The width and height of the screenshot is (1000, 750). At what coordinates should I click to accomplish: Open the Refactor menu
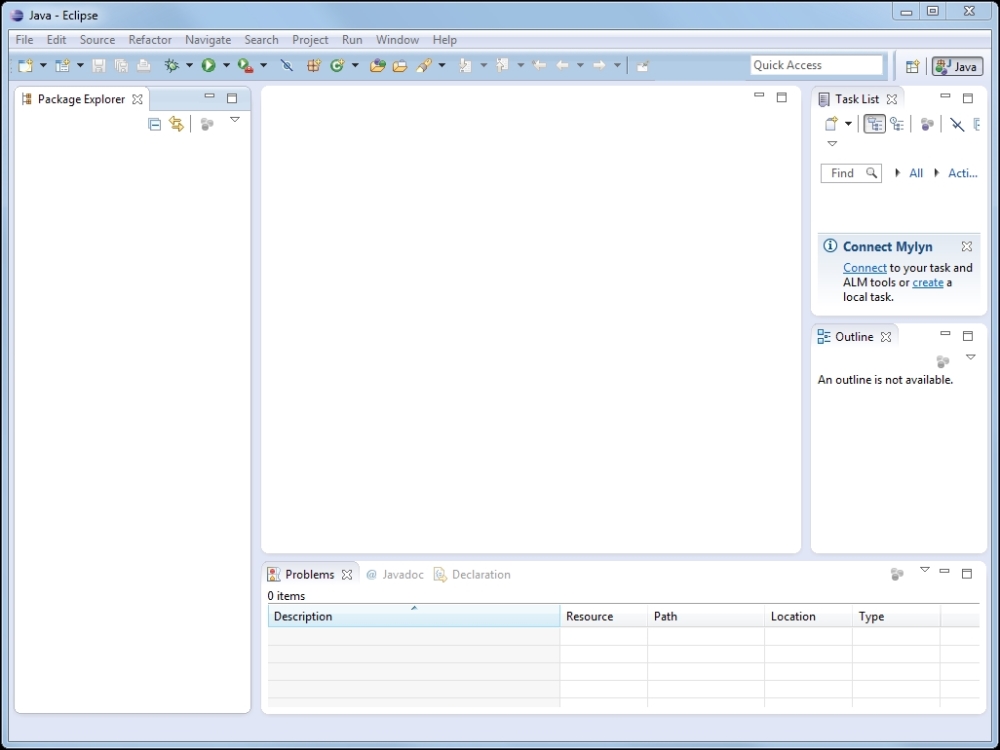click(150, 40)
